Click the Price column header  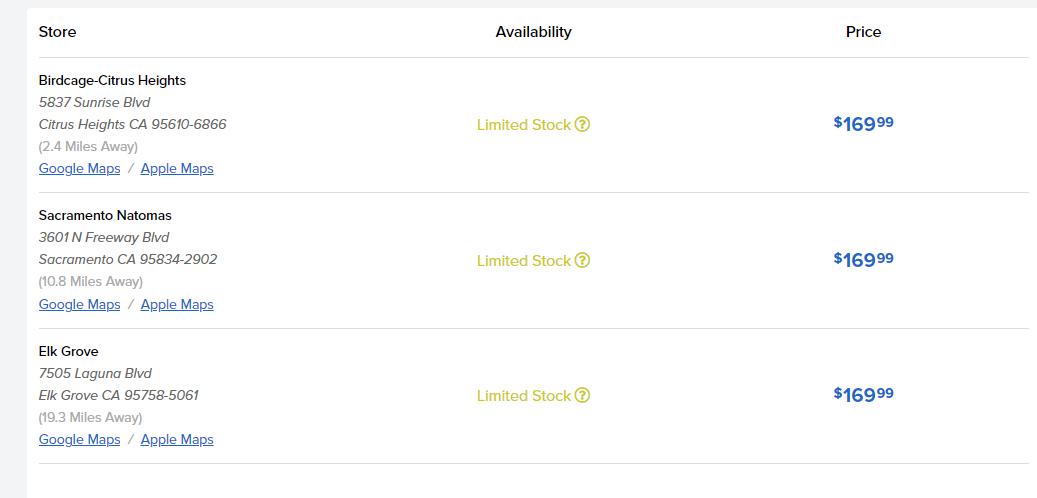click(863, 32)
